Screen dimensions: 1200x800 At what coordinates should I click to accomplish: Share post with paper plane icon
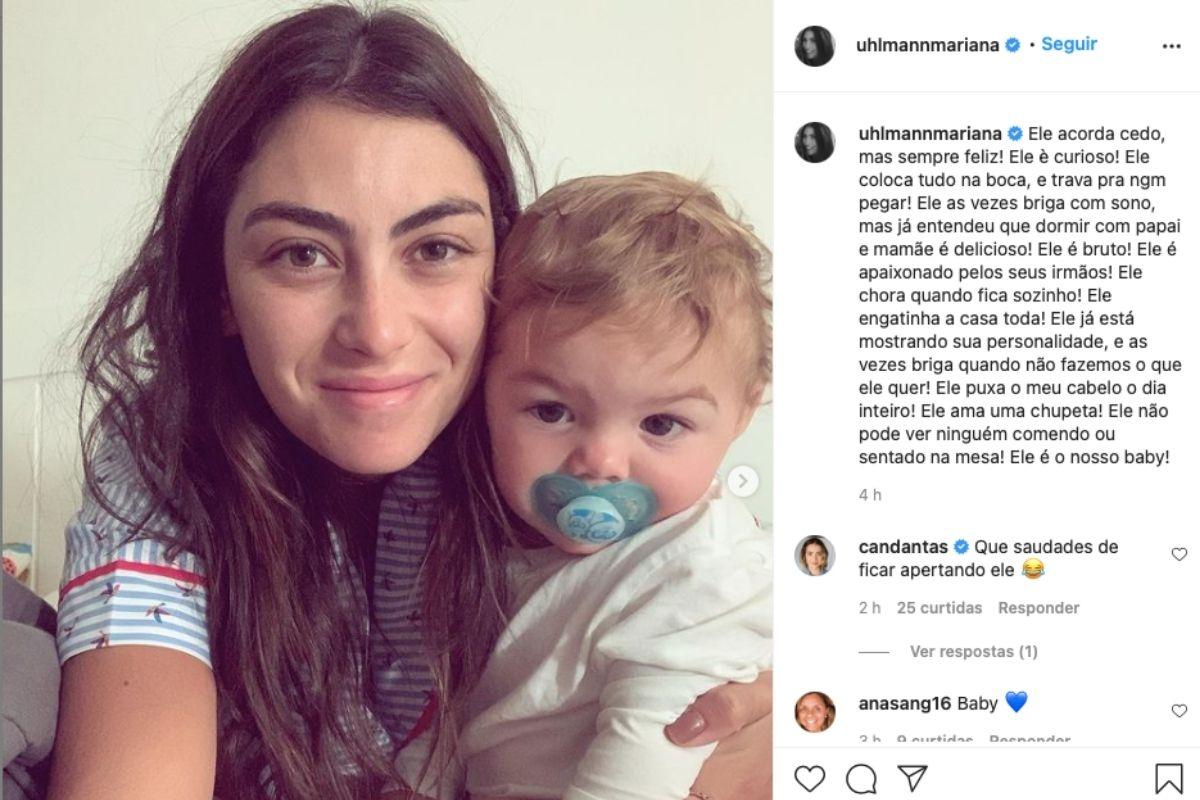[x=911, y=778]
